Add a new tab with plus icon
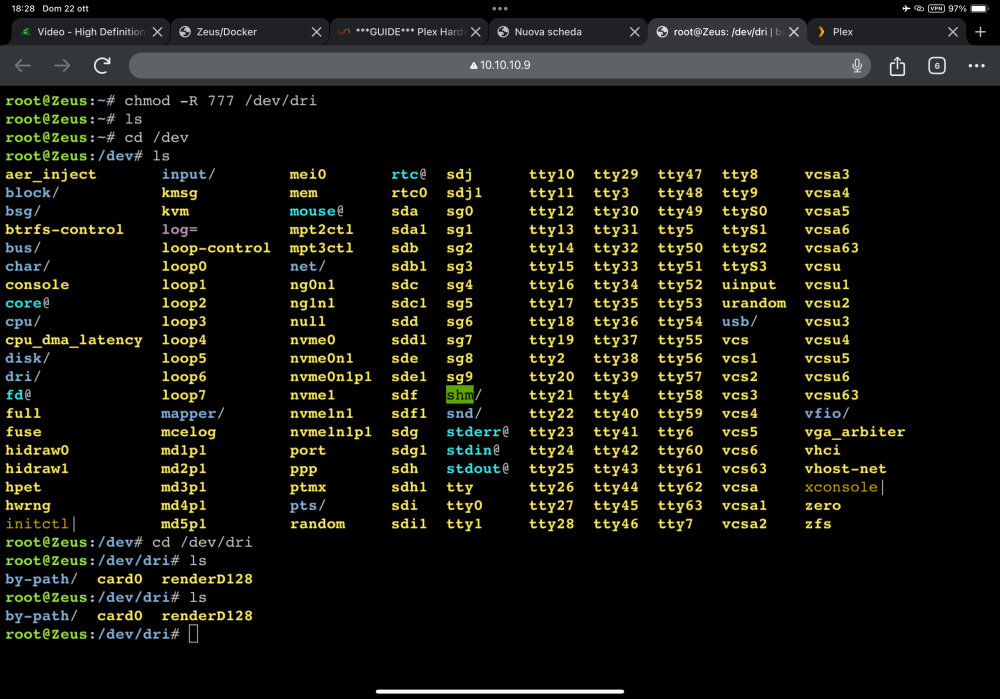 coord(980,32)
